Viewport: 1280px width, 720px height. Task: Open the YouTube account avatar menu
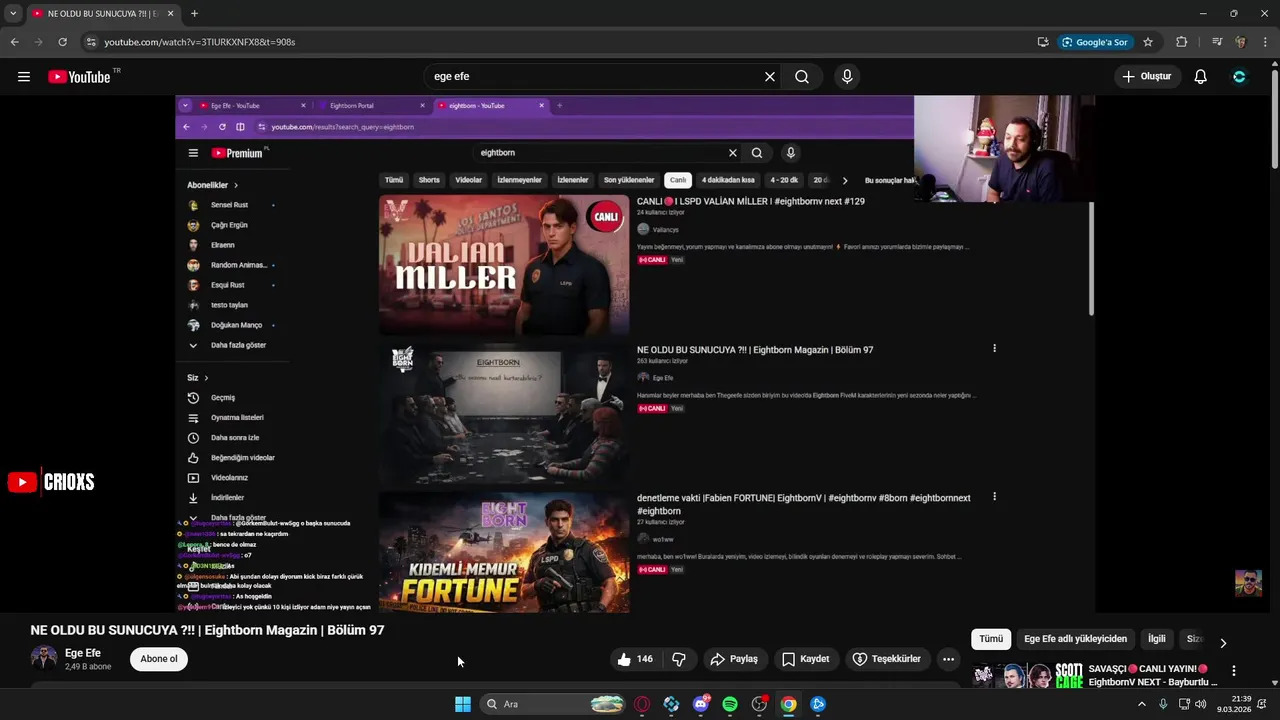tap(1239, 77)
